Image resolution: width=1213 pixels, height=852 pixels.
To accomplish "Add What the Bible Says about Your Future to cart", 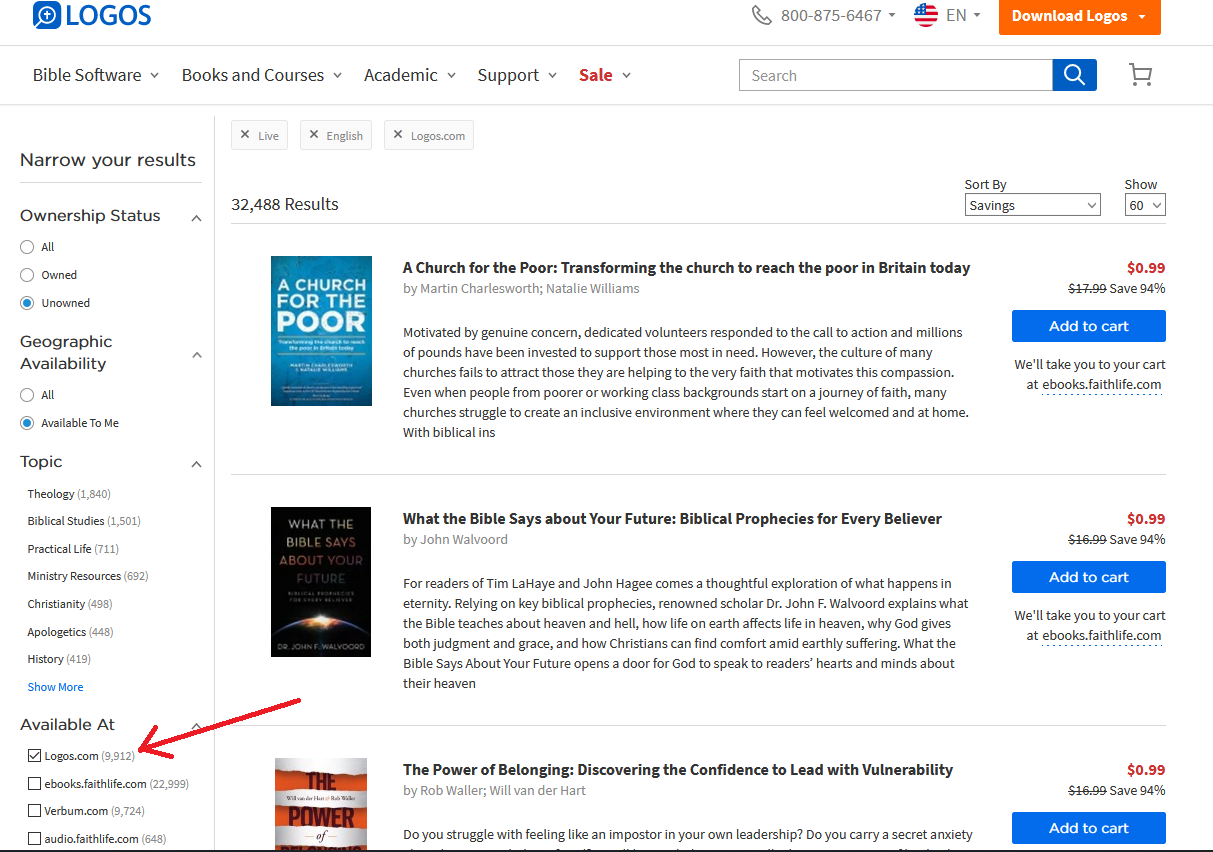I will pos(1089,577).
